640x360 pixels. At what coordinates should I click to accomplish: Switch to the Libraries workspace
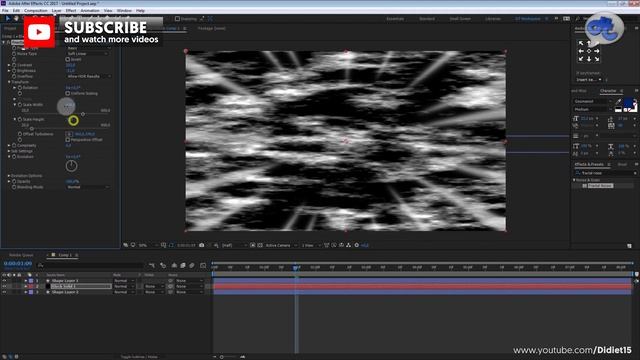coord(493,19)
